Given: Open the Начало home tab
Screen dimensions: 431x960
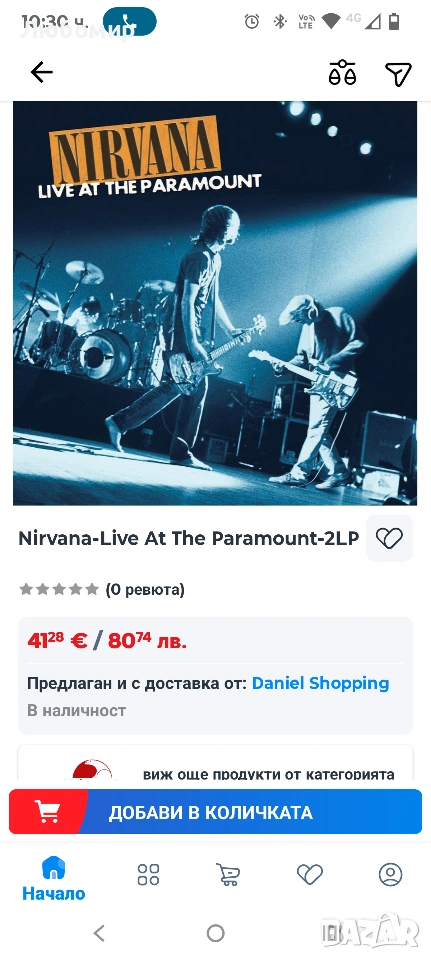Looking at the screenshot, I should 53,879.
